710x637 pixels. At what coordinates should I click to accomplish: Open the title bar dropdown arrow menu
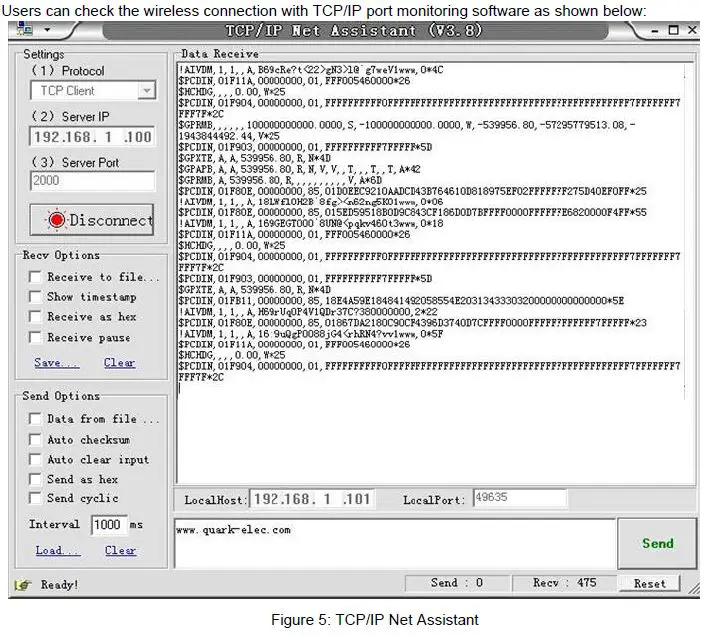[47, 30]
